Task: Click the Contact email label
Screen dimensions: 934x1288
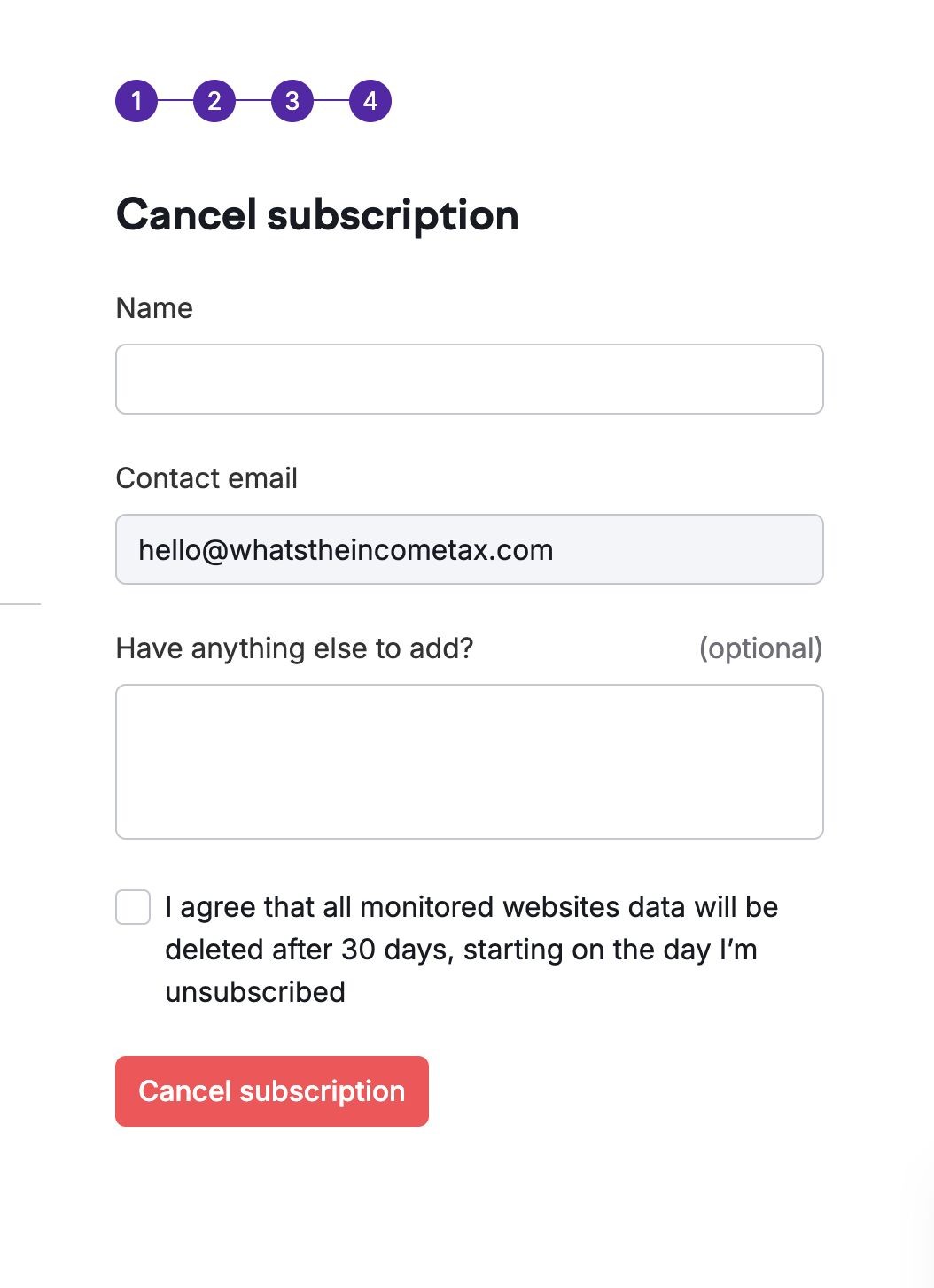Action: (206, 478)
